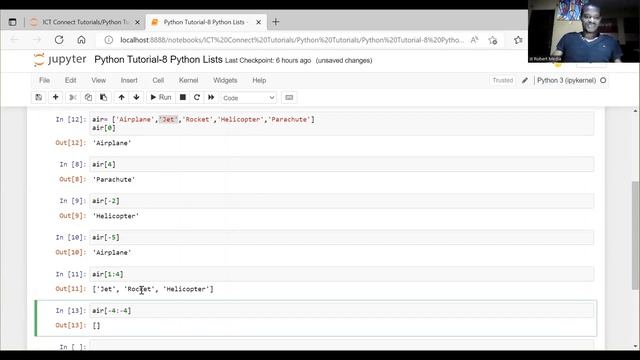Image resolution: width=640 pixels, height=360 pixels.
Task: Go forward in browser
Action: point(37,40)
